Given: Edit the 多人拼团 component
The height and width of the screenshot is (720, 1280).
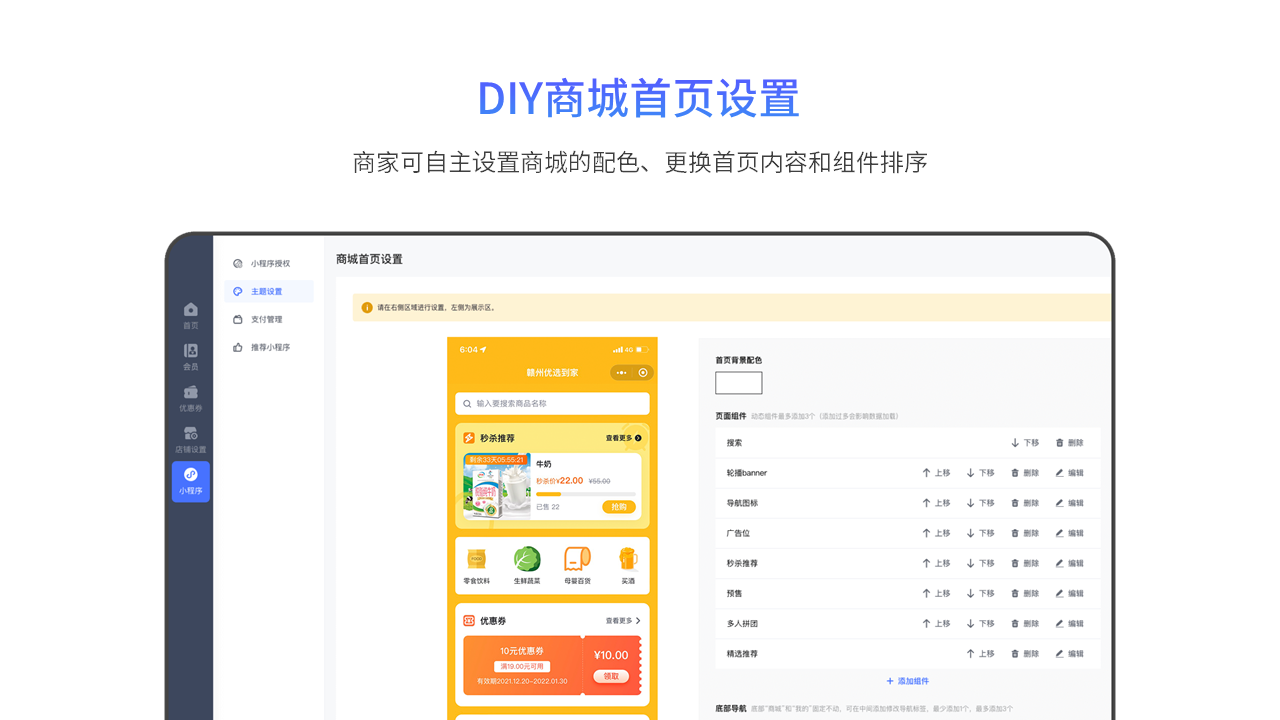Looking at the screenshot, I should tap(1069, 623).
